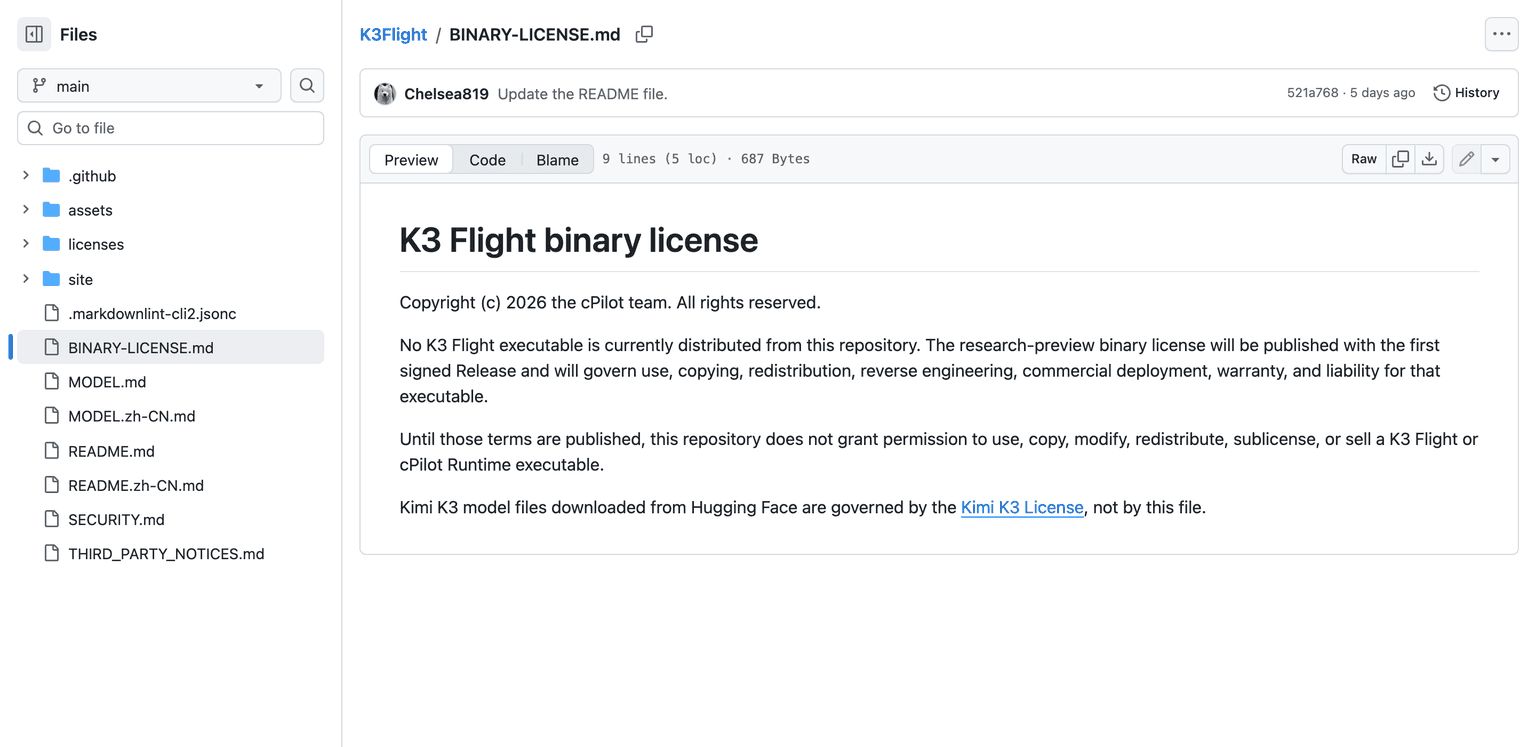
Task: Switch to Blame tab
Action: (557, 159)
